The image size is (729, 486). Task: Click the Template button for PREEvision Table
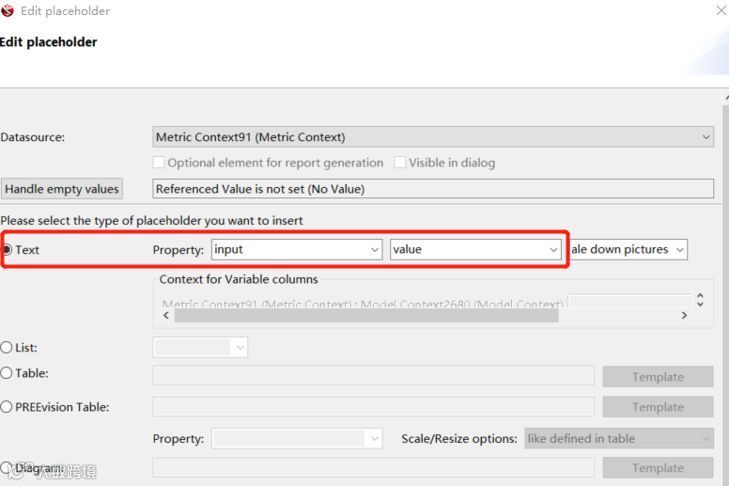pyautogui.click(x=657, y=407)
